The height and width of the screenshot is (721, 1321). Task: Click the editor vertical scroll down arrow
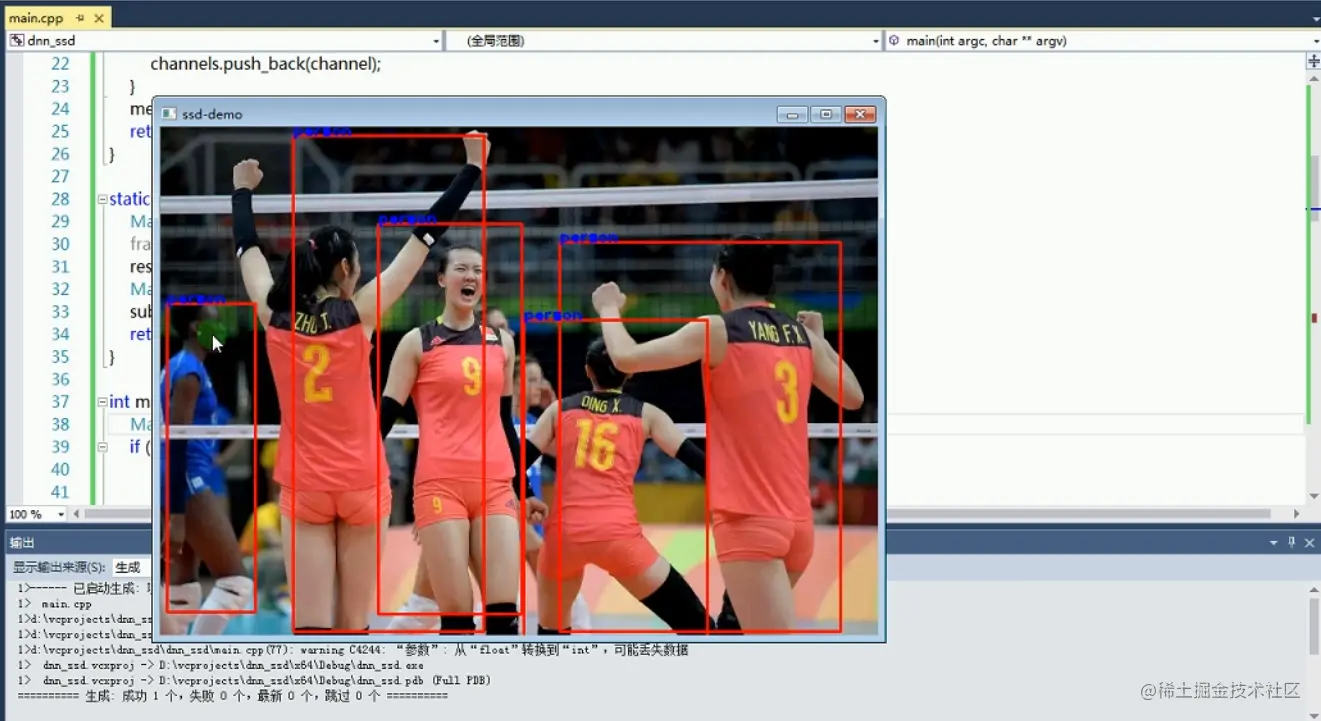(1314, 496)
